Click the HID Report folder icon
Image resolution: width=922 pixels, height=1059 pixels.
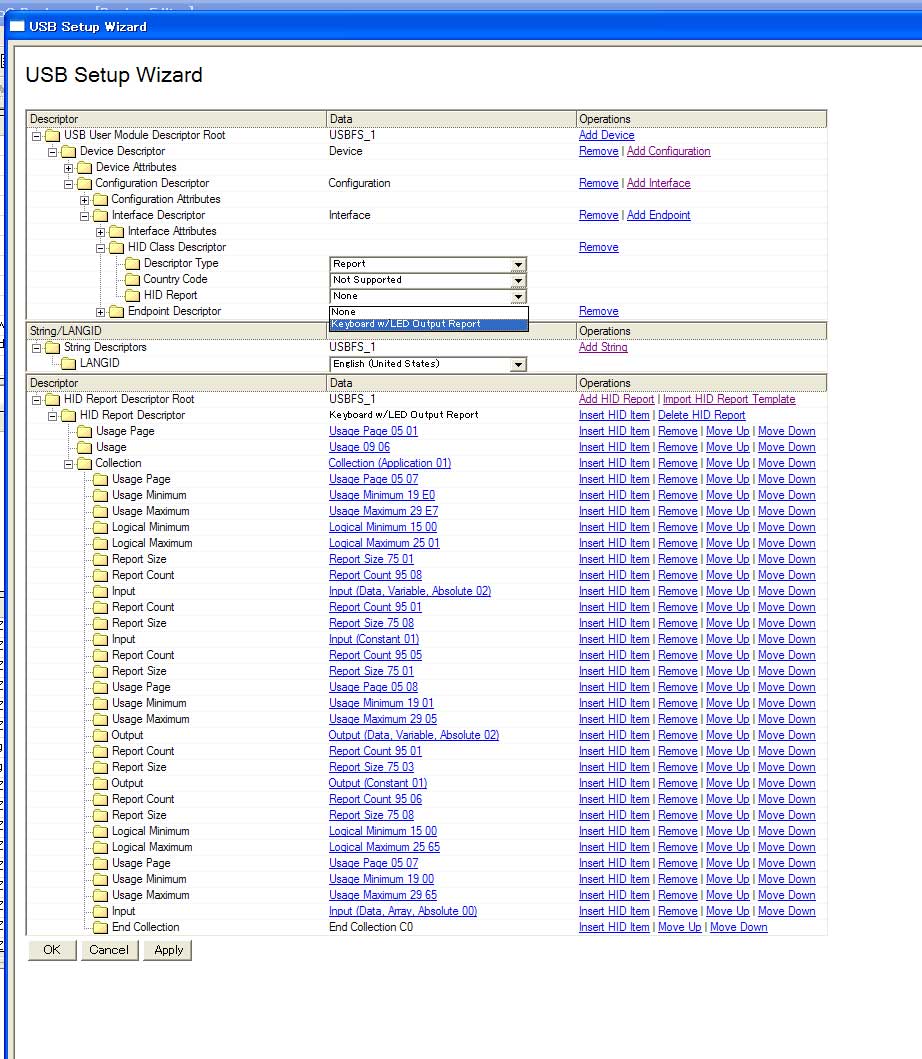132,296
